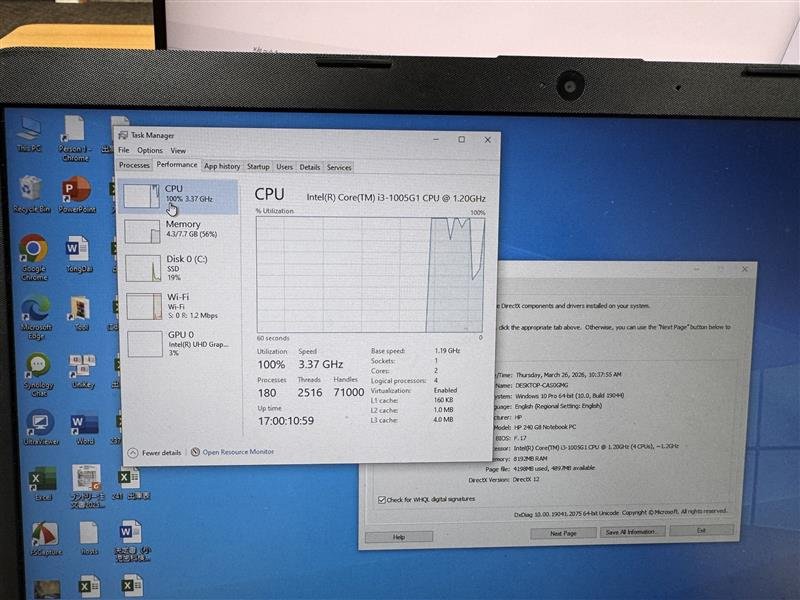Click the Next Page button in DxDiag

click(x=563, y=533)
